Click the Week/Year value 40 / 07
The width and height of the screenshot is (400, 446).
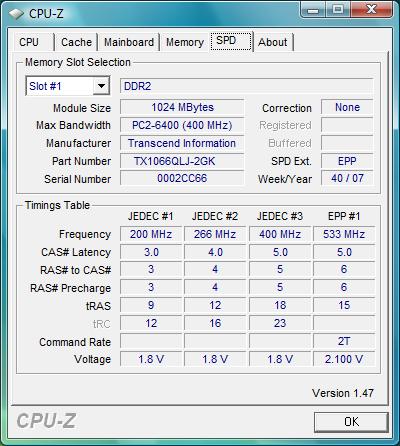[347, 178]
